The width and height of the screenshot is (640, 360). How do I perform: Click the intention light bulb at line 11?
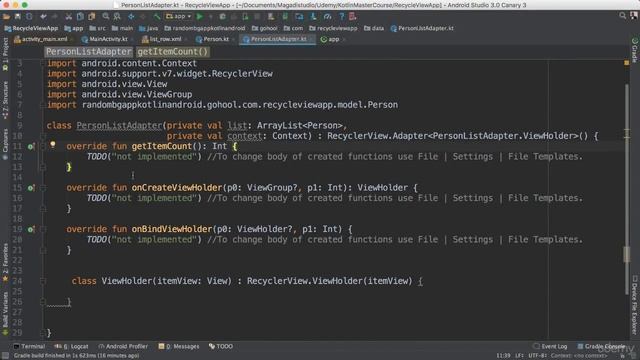53,144
